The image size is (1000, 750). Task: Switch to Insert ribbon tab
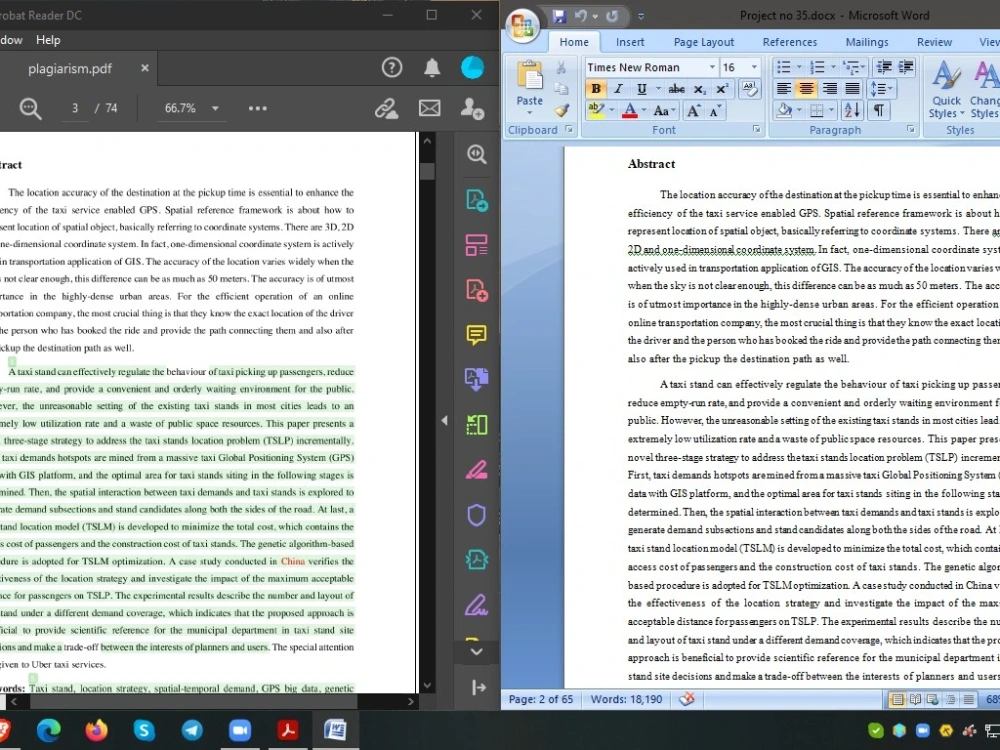click(629, 42)
